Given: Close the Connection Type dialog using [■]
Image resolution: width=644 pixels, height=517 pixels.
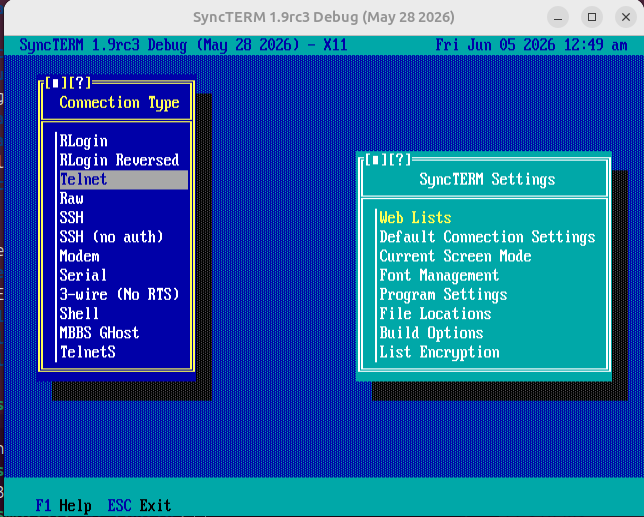Looking at the screenshot, I should (x=55, y=83).
